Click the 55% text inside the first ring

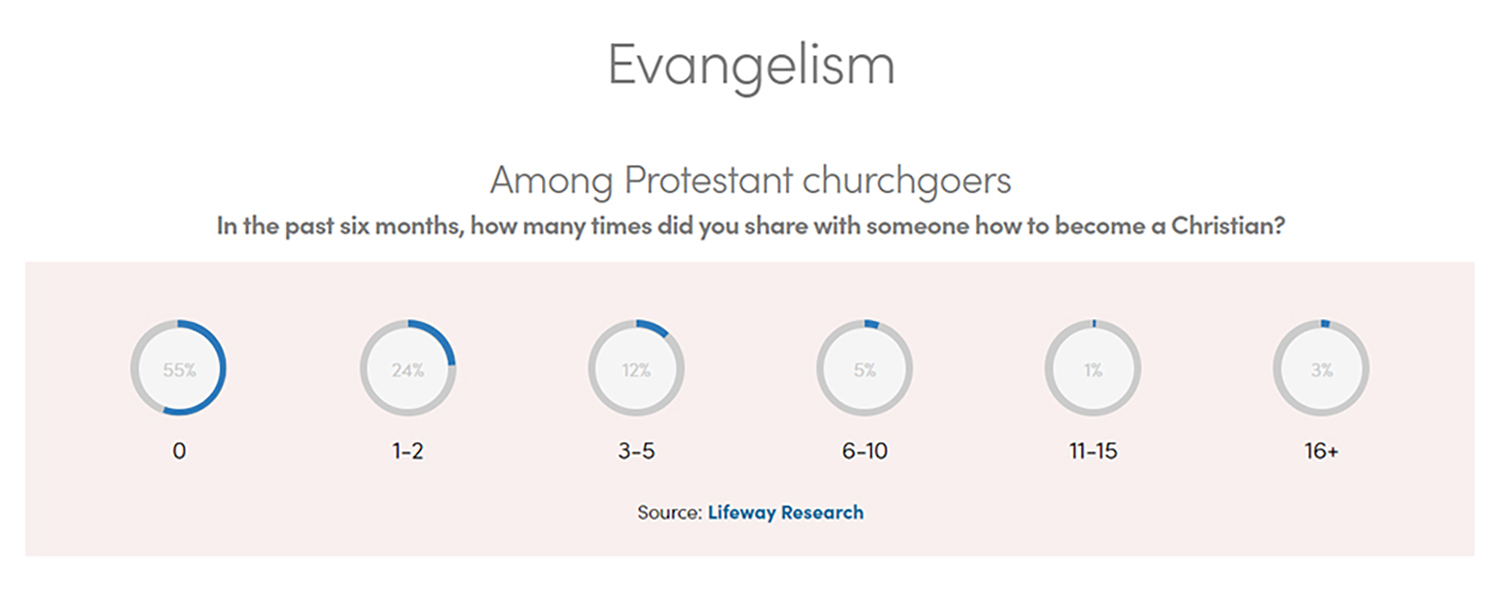[x=180, y=370]
